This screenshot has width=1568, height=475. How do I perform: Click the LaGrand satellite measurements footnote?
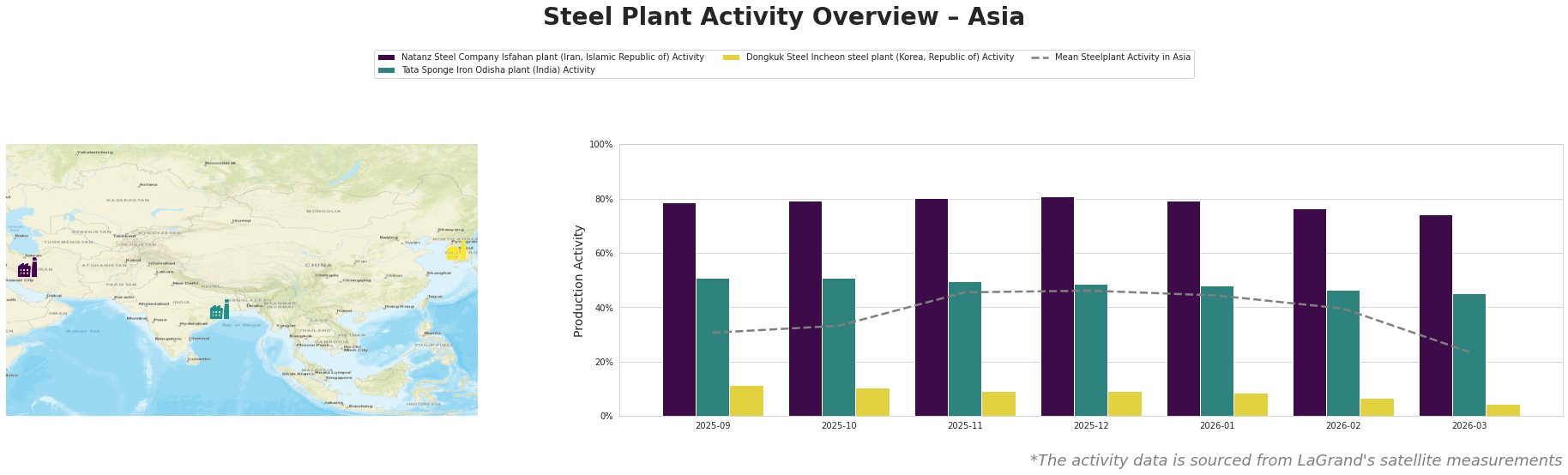tap(1295, 460)
